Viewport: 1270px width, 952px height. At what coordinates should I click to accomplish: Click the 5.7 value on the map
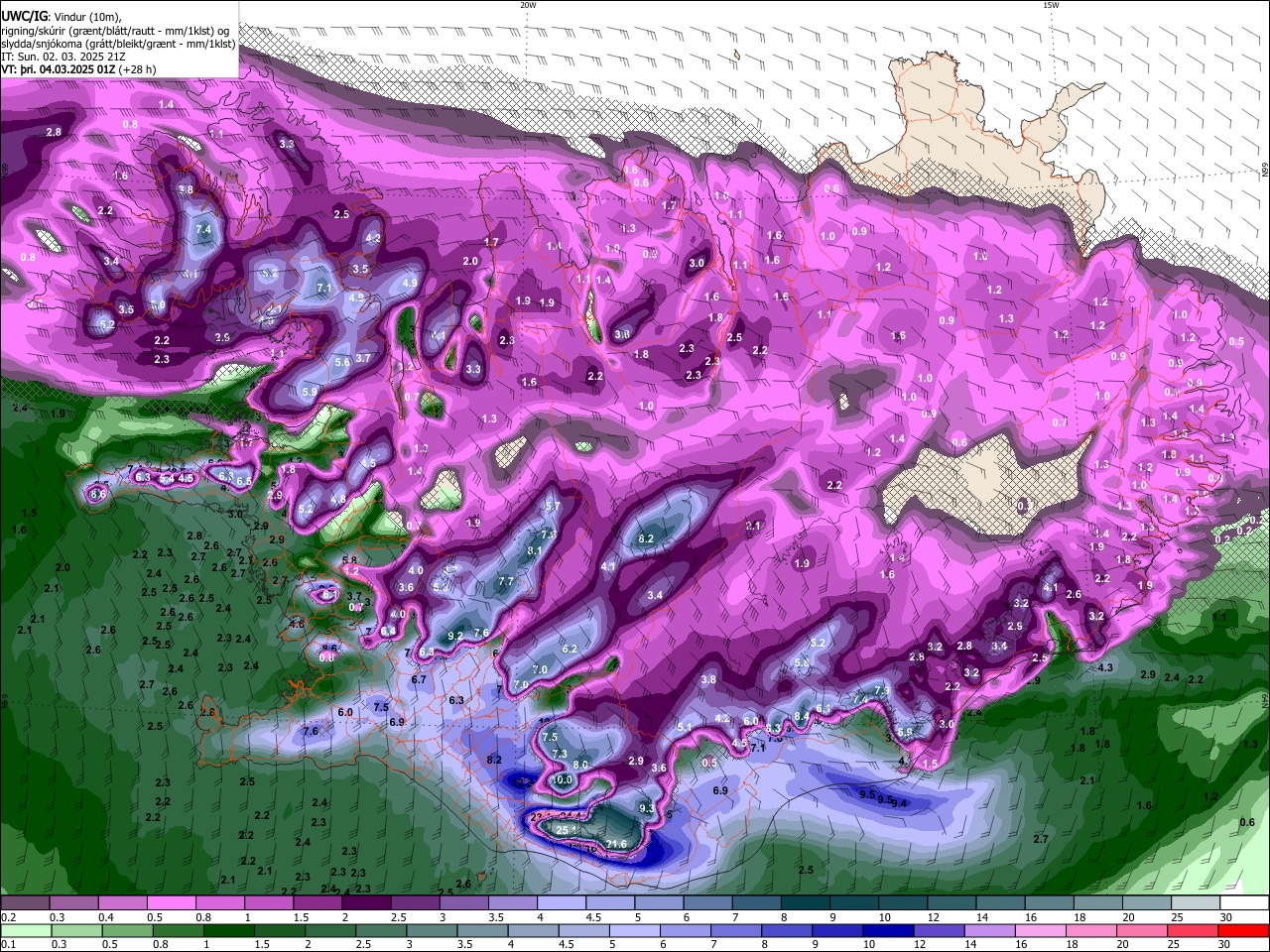click(x=553, y=506)
